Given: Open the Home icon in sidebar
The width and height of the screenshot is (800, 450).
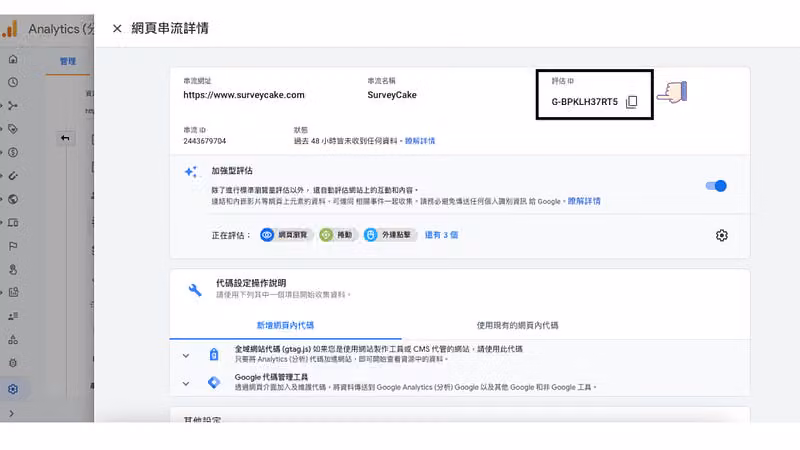Looking at the screenshot, I should [x=13, y=59].
